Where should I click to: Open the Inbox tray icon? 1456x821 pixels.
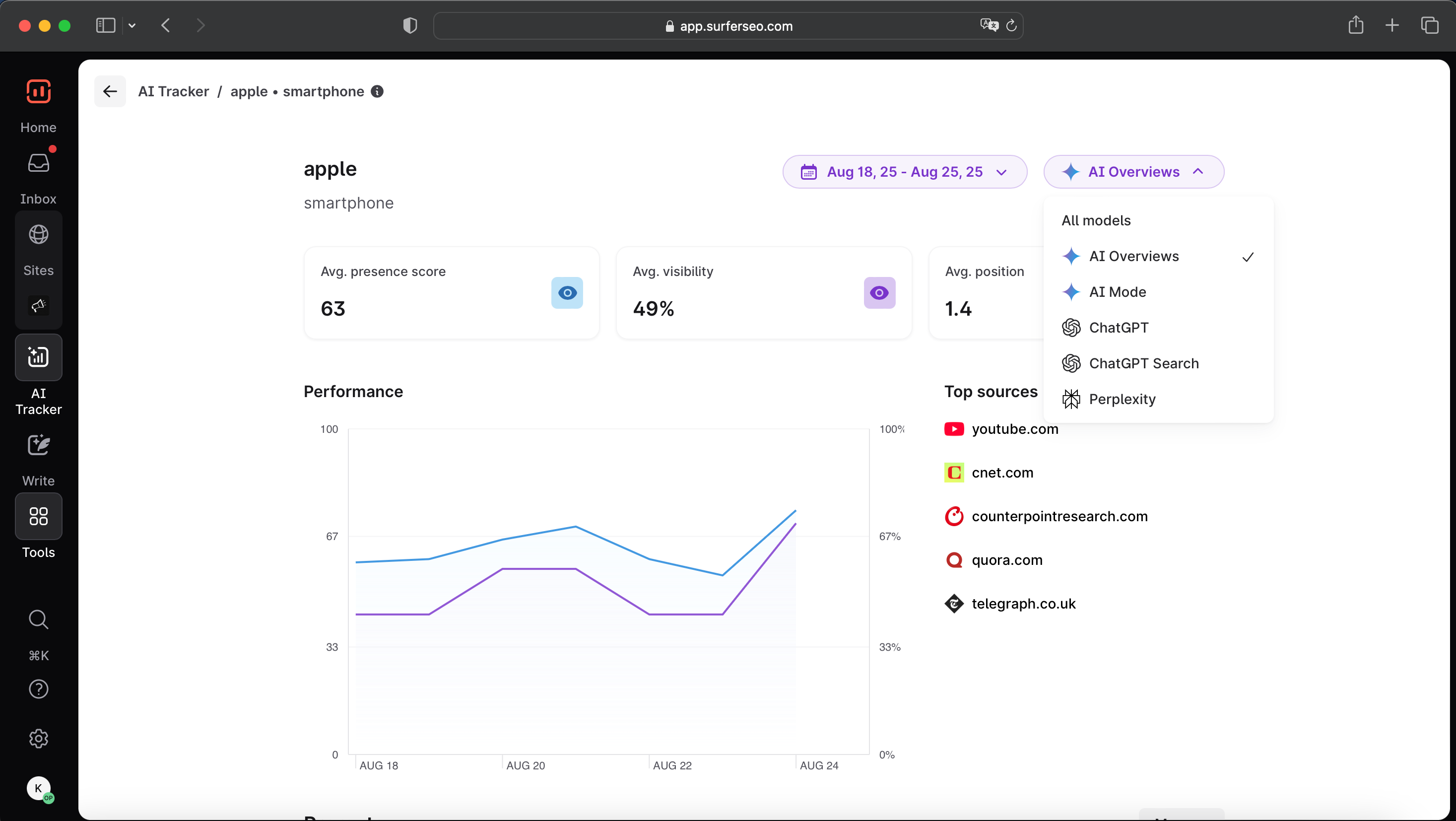38,163
